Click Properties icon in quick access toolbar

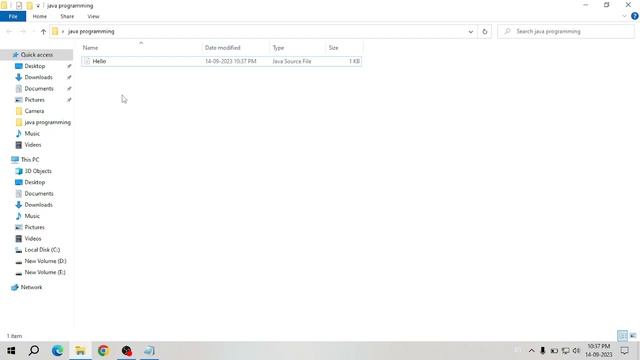point(19,6)
